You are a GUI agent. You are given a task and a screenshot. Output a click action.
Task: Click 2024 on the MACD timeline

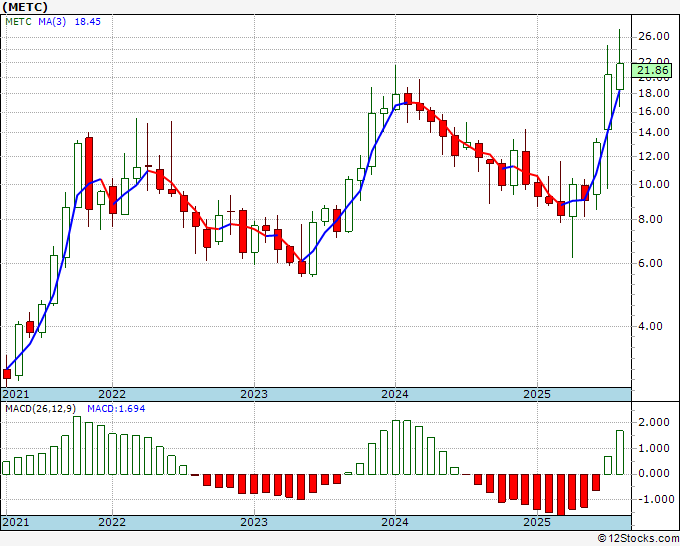[395, 522]
